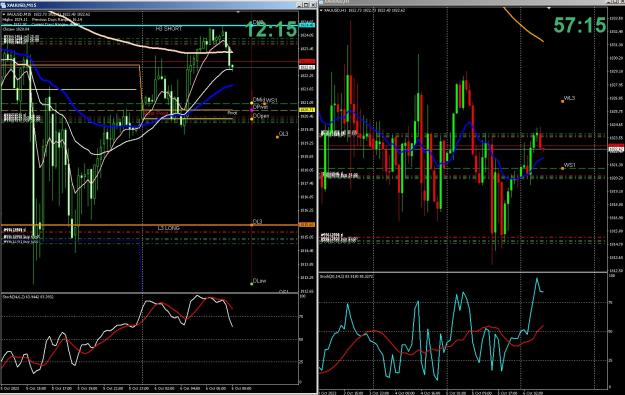Viewport: 625px width, 395px height.
Task: Click the 57:15 candle countdown timer
Action: click(x=580, y=25)
